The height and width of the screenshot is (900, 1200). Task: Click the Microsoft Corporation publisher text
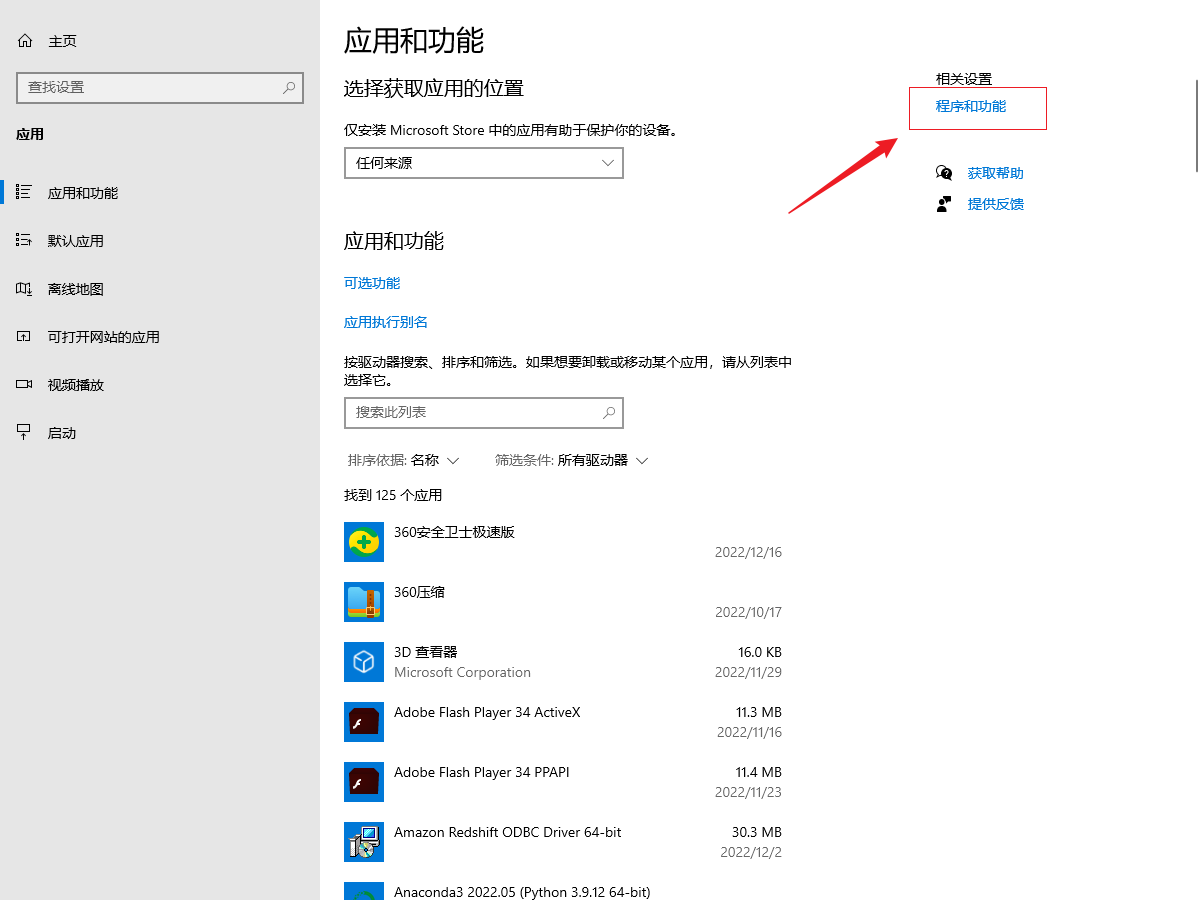(462, 672)
